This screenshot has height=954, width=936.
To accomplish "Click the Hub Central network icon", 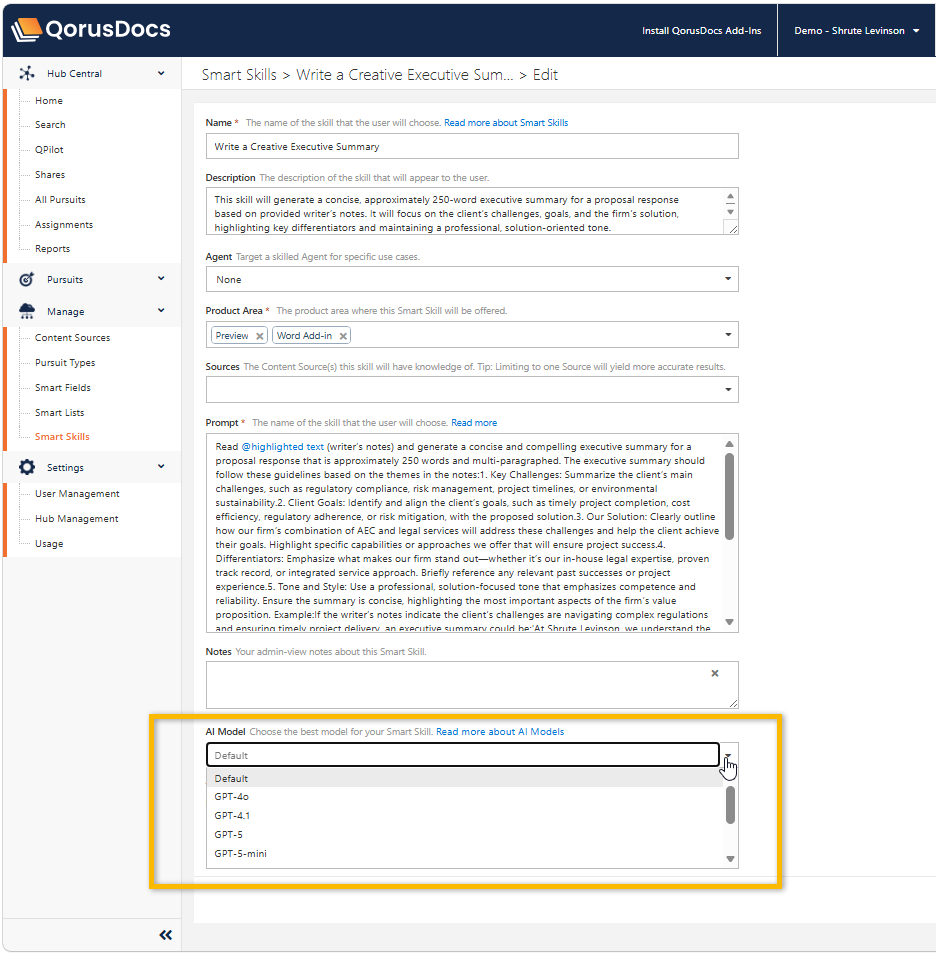I will [x=27, y=74].
